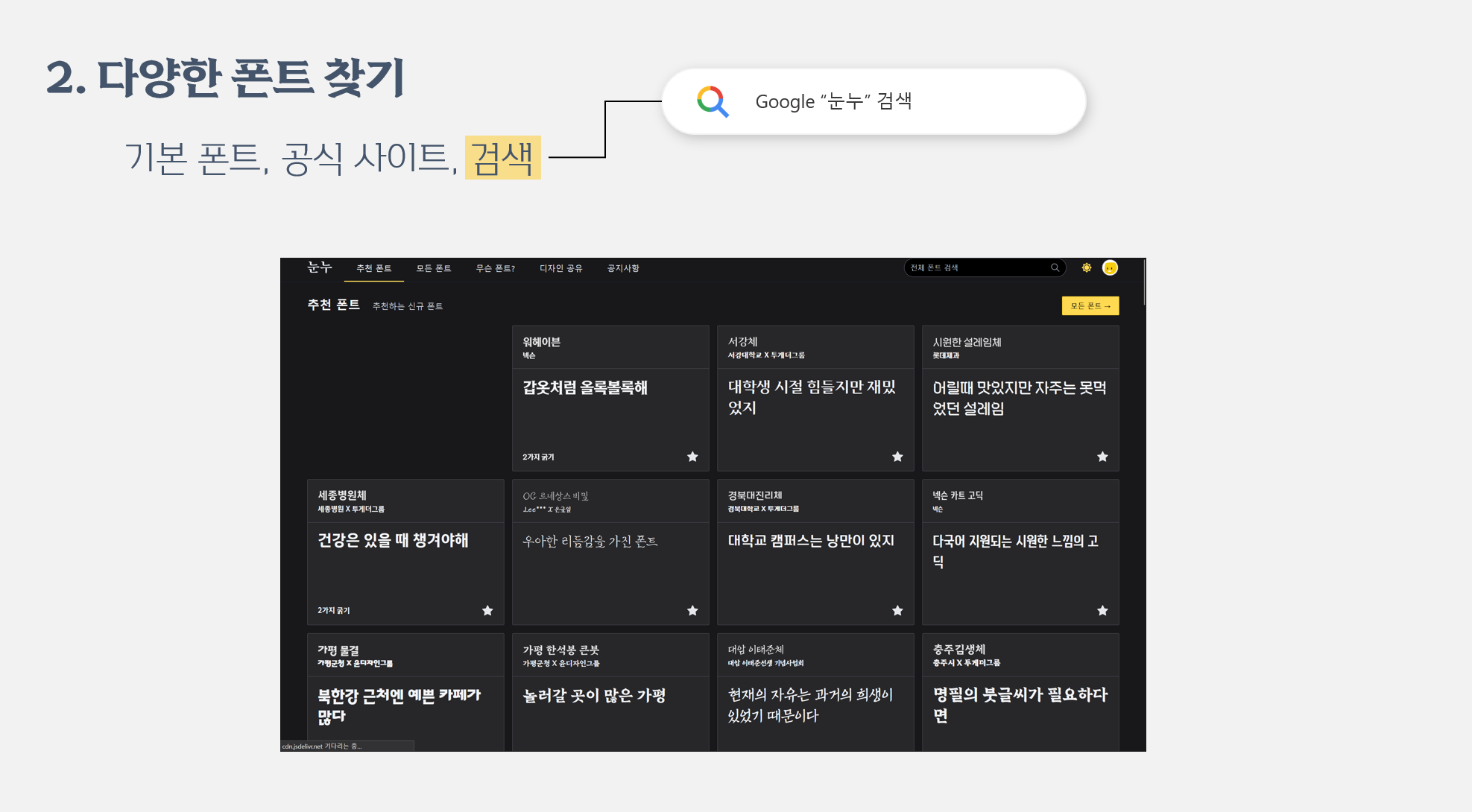Star the 서강체 font card
Image resolution: width=1472 pixels, height=812 pixels.
(x=897, y=457)
